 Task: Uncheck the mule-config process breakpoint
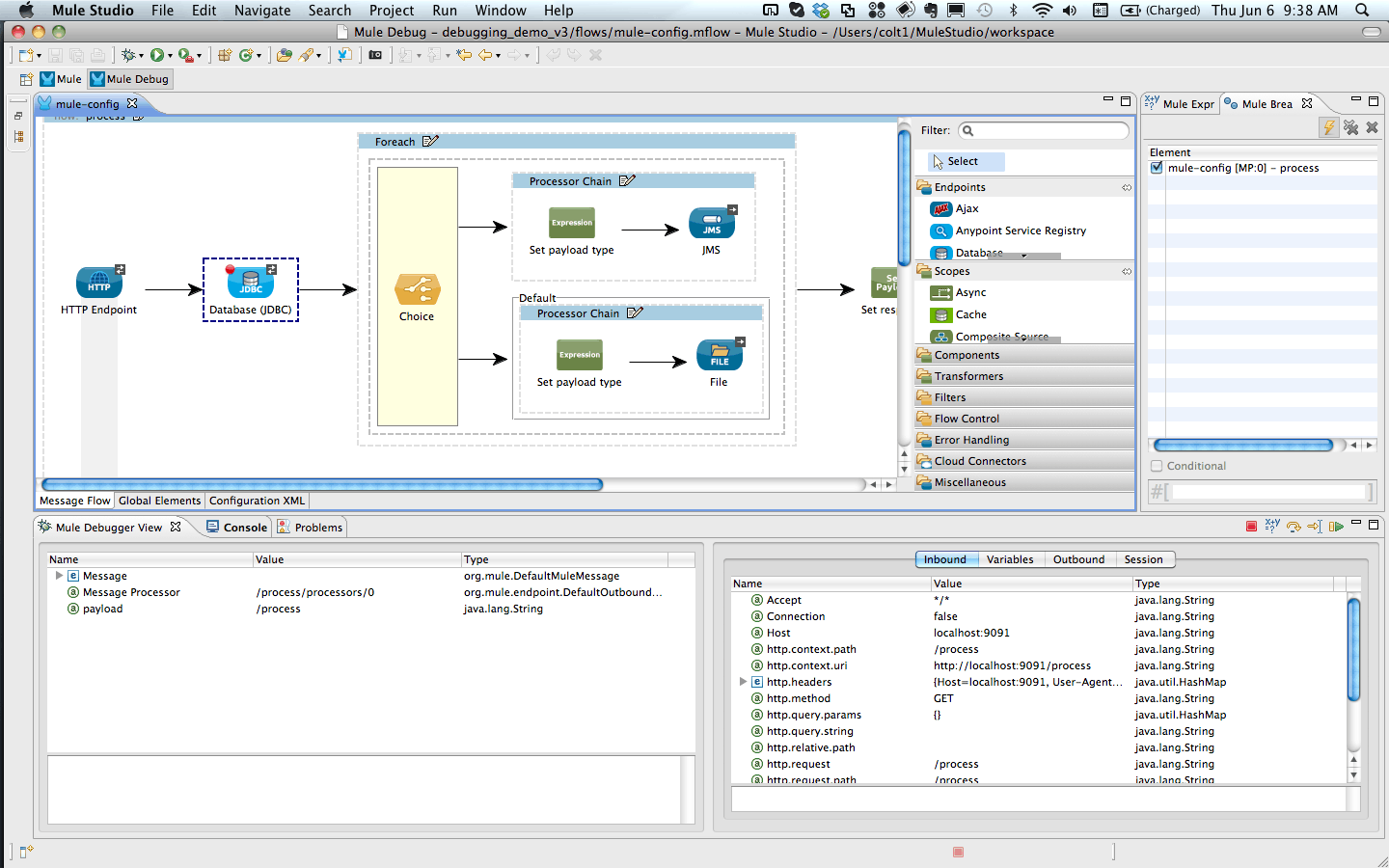[x=1157, y=167]
